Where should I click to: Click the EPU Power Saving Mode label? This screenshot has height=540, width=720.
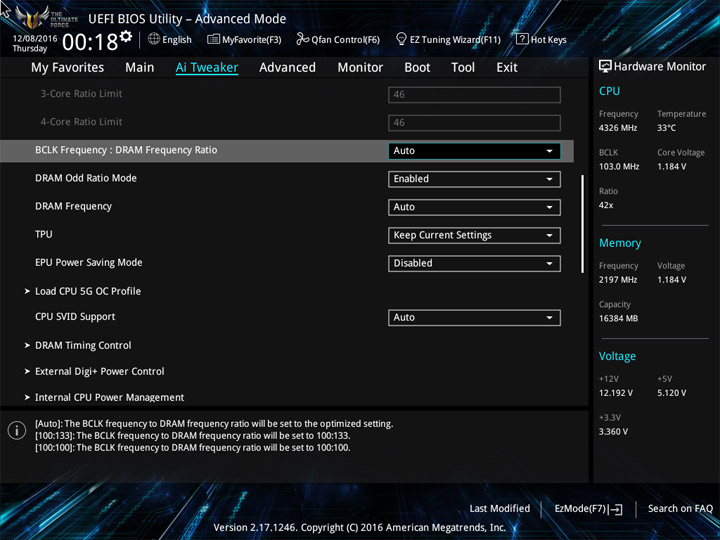pyautogui.click(x=89, y=263)
